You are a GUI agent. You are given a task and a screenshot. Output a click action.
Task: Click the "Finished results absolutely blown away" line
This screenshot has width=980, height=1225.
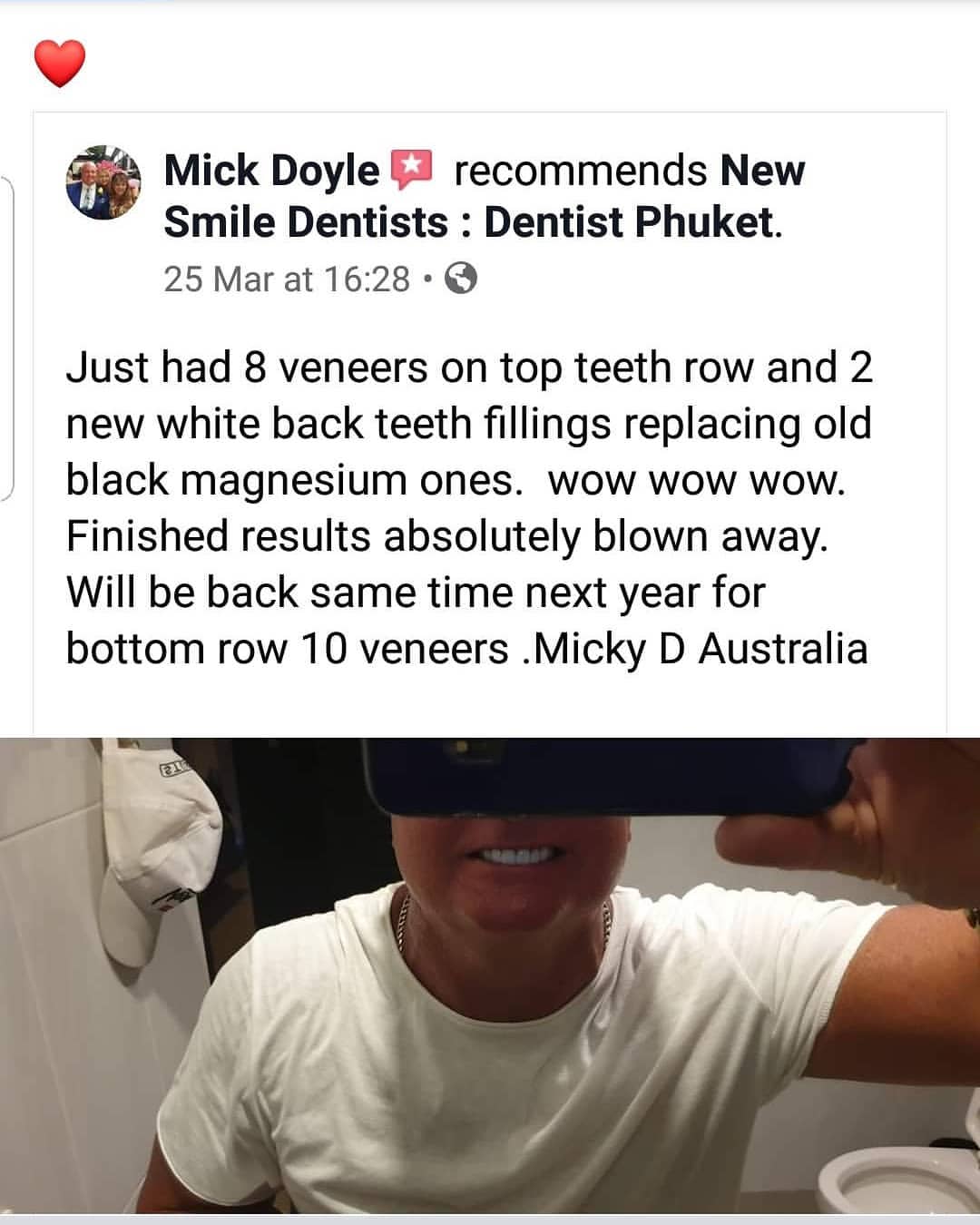click(447, 536)
